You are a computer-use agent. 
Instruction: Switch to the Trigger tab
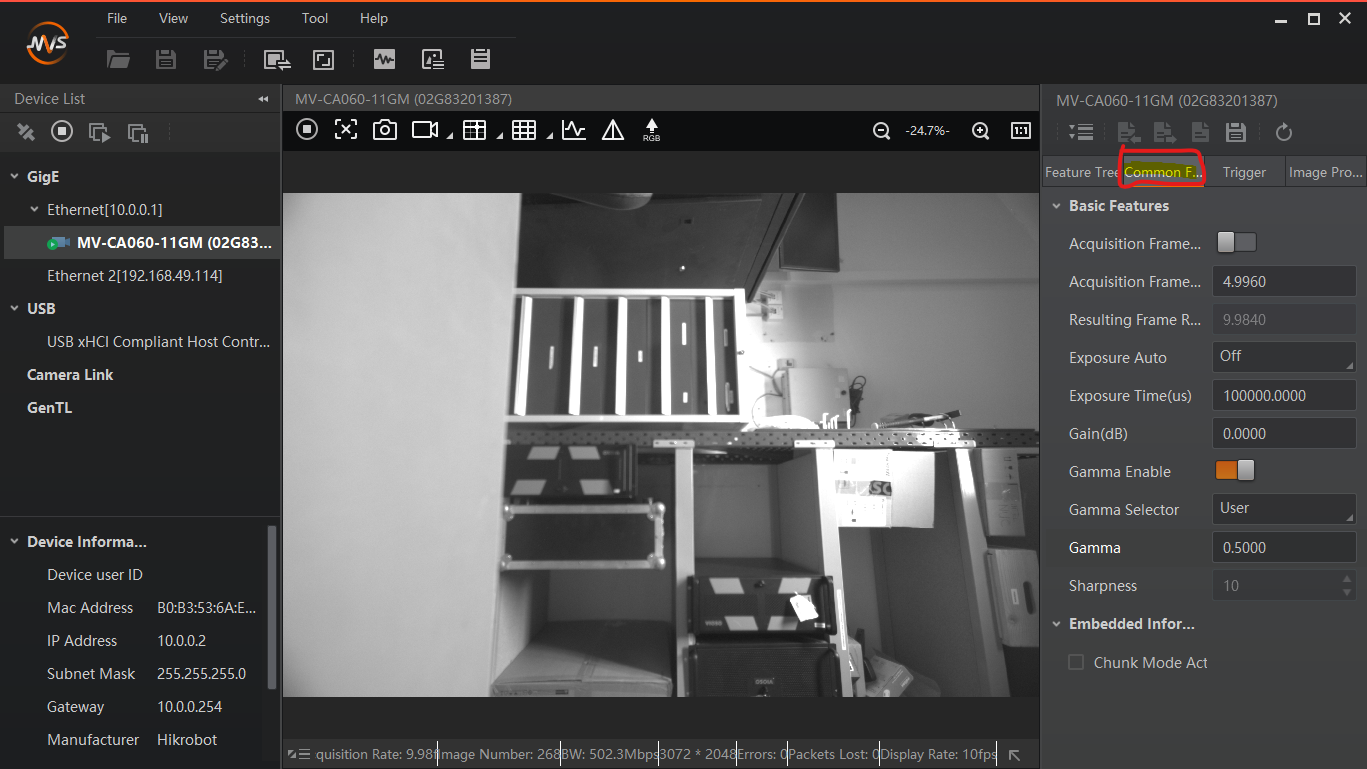(x=1245, y=171)
